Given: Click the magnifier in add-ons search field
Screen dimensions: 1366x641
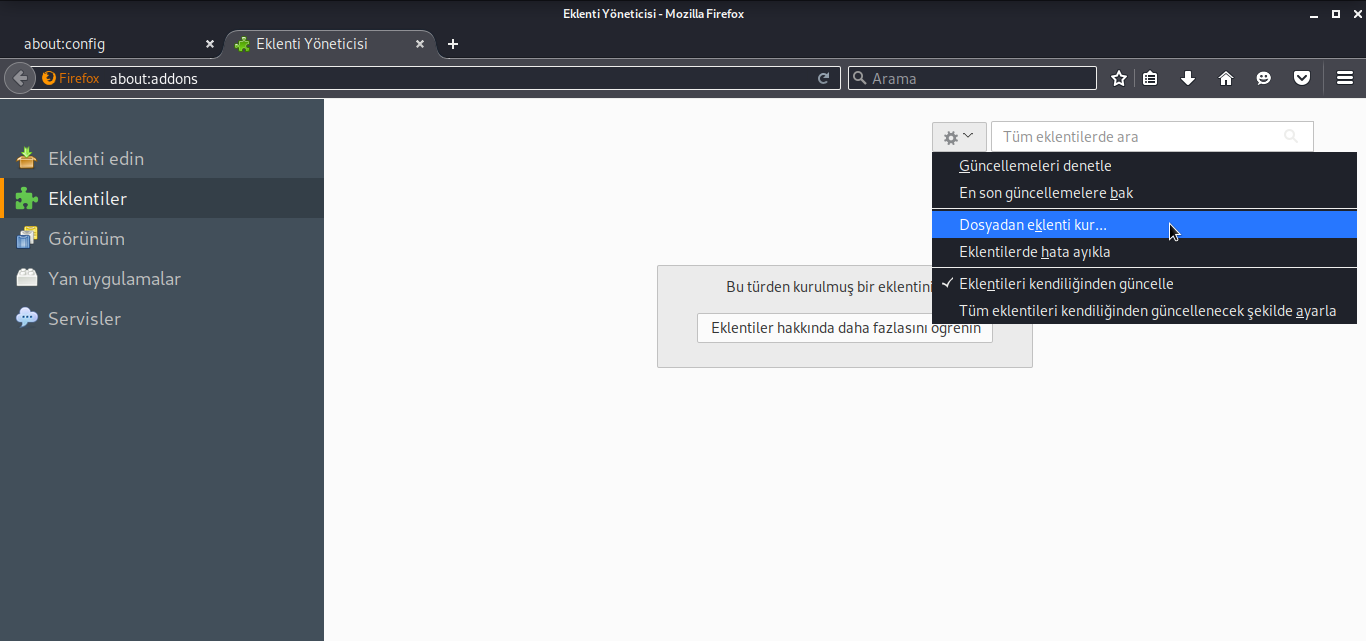Looking at the screenshot, I should (x=1291, y=137).
